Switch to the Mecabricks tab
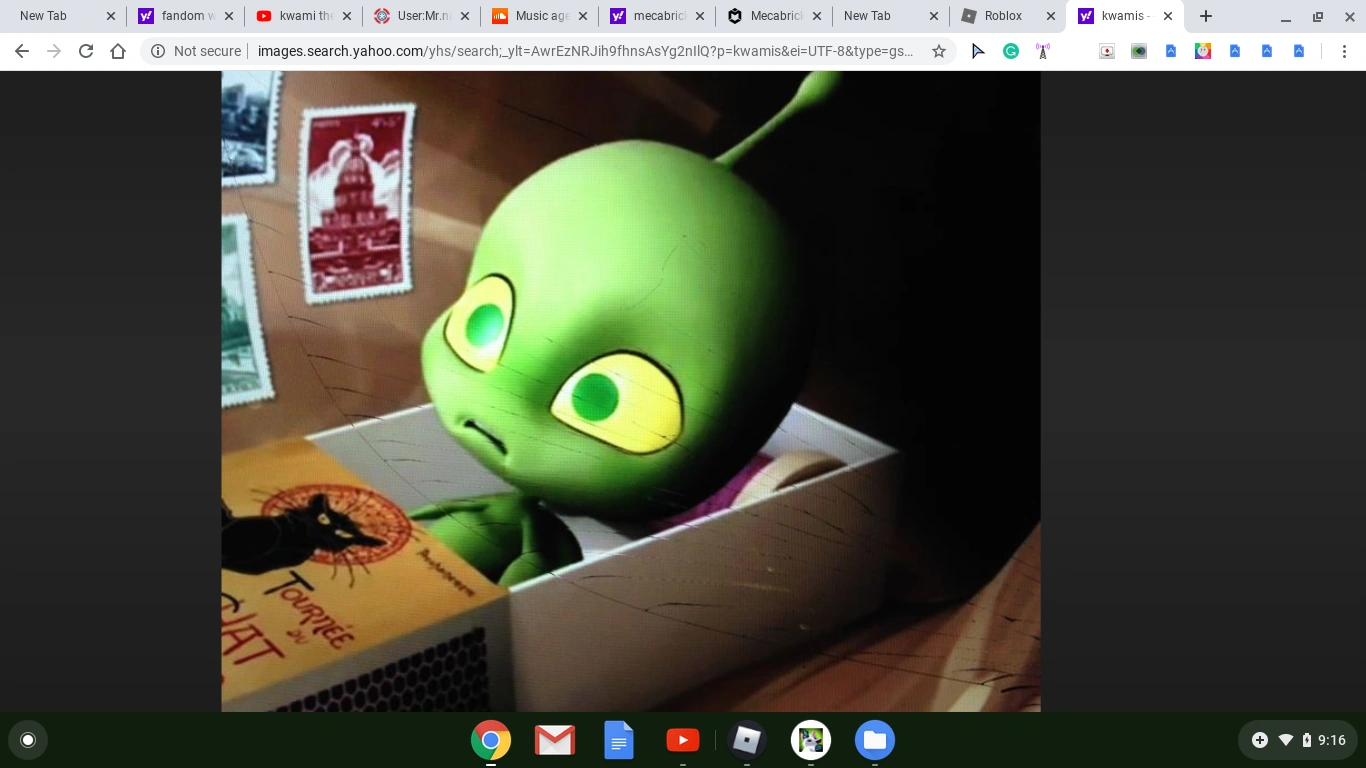Image resolution: width=1366 pixels, height=768 pixels. click(x=775, y=16)
